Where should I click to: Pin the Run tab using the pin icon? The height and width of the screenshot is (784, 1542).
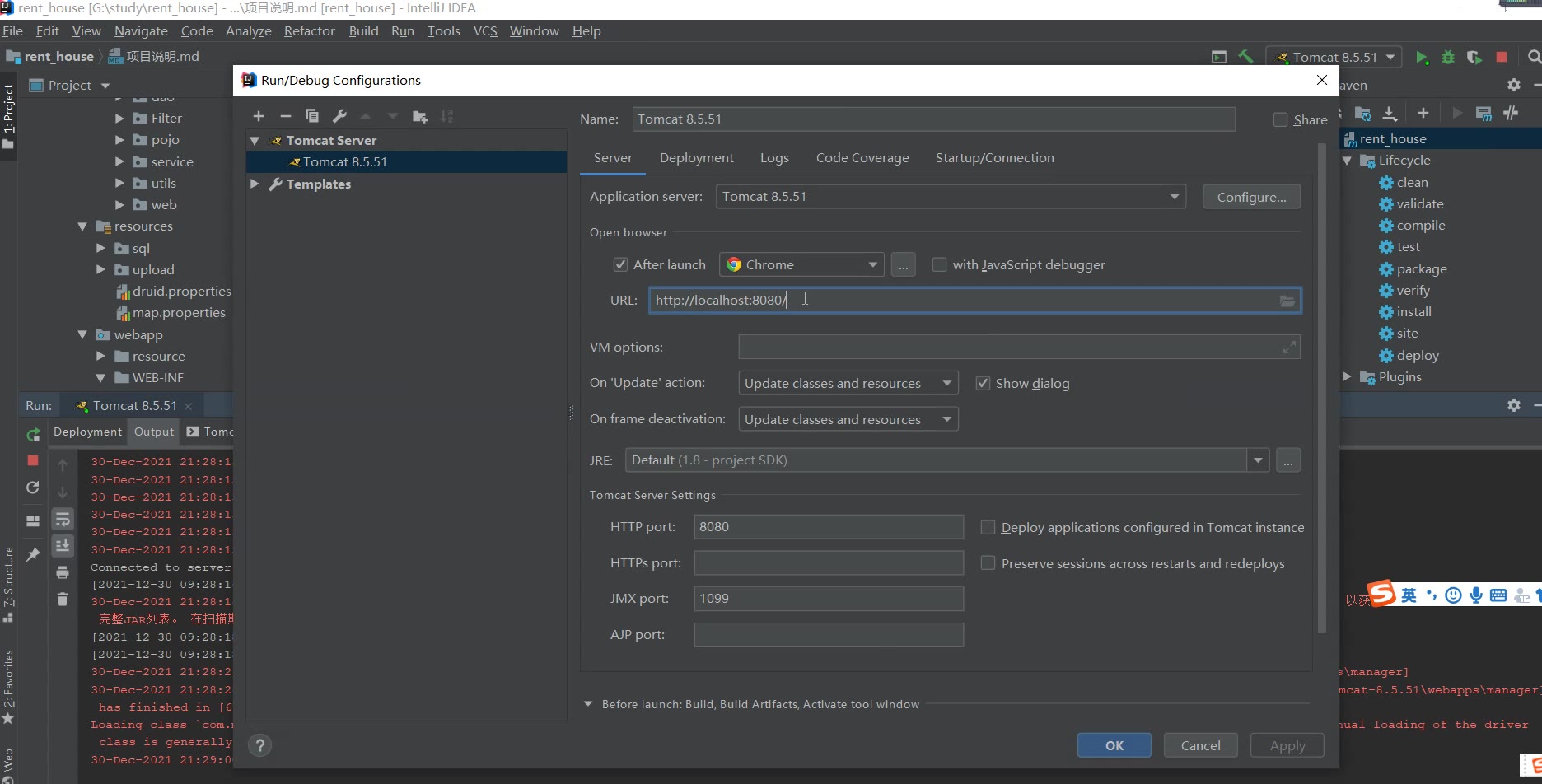33,554
